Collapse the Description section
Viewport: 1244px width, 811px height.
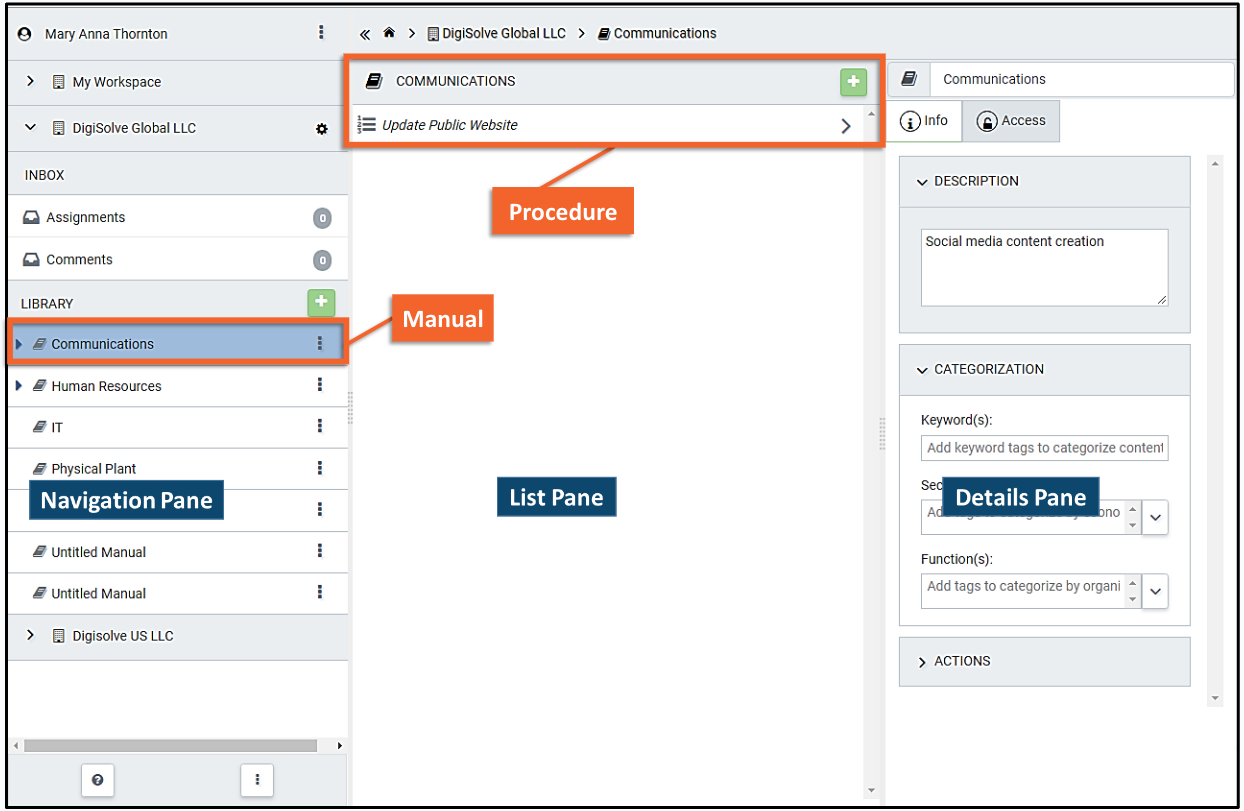922,181
